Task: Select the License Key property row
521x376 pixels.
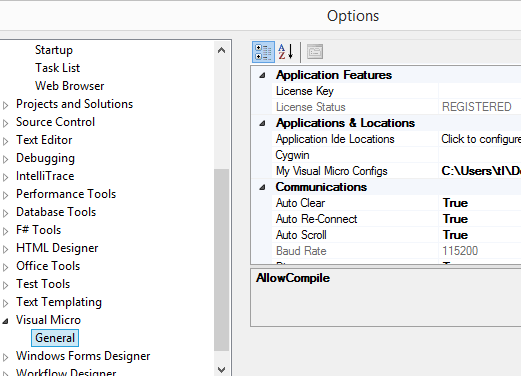Action: coord(396,91)
